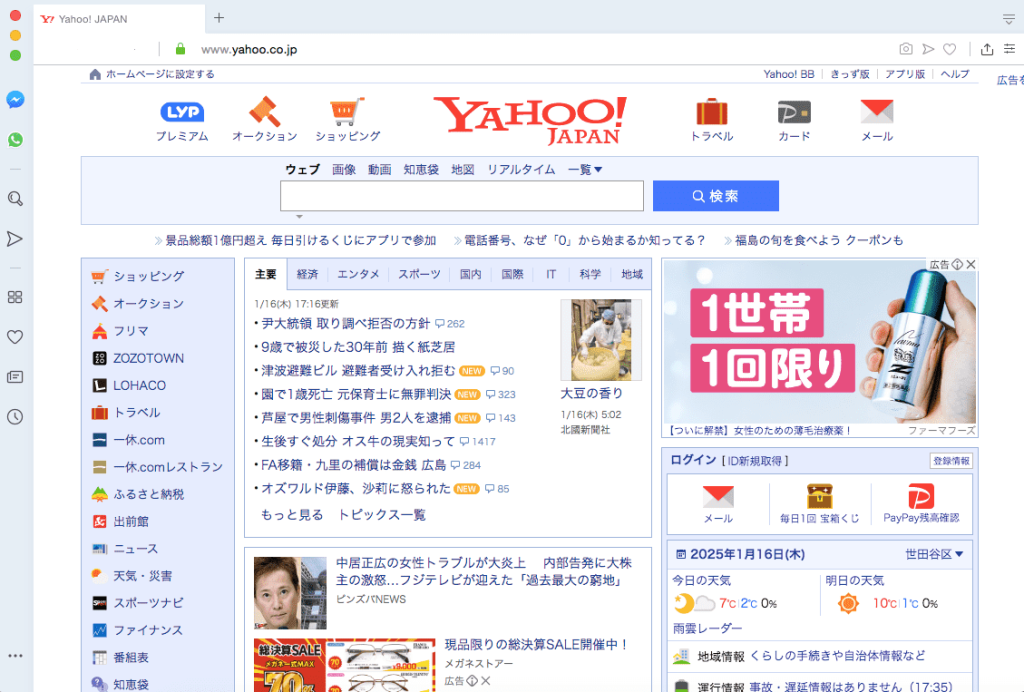Open sidebar three-dot more options
The image size is (1024, 692).
pos(15,655)
